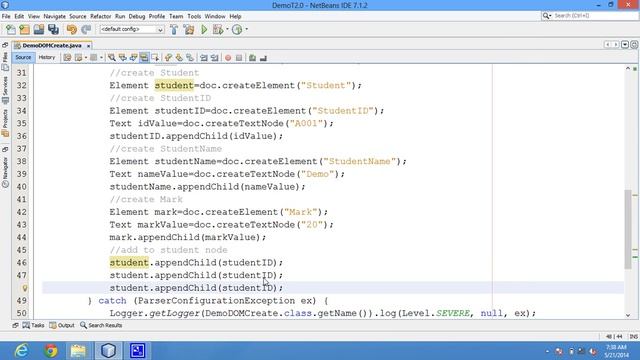
Task: Close the DemoDOMCreate.java tab
Action: click(88, 46)
